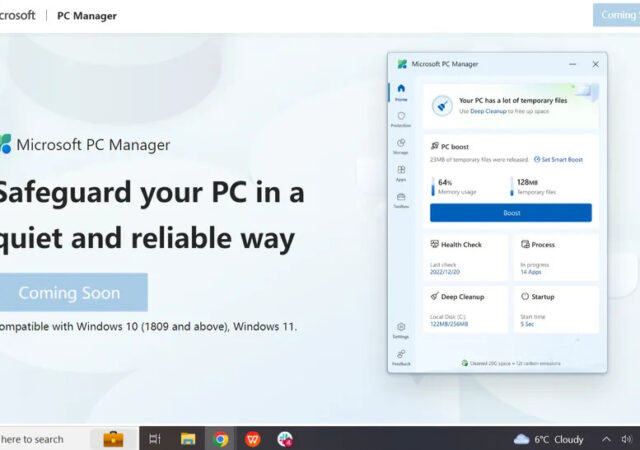This screenshot has width=640, height=450.
Task: Open File Explorer from the taskbar
Action: pyautogui.click(x=188, y=439)
